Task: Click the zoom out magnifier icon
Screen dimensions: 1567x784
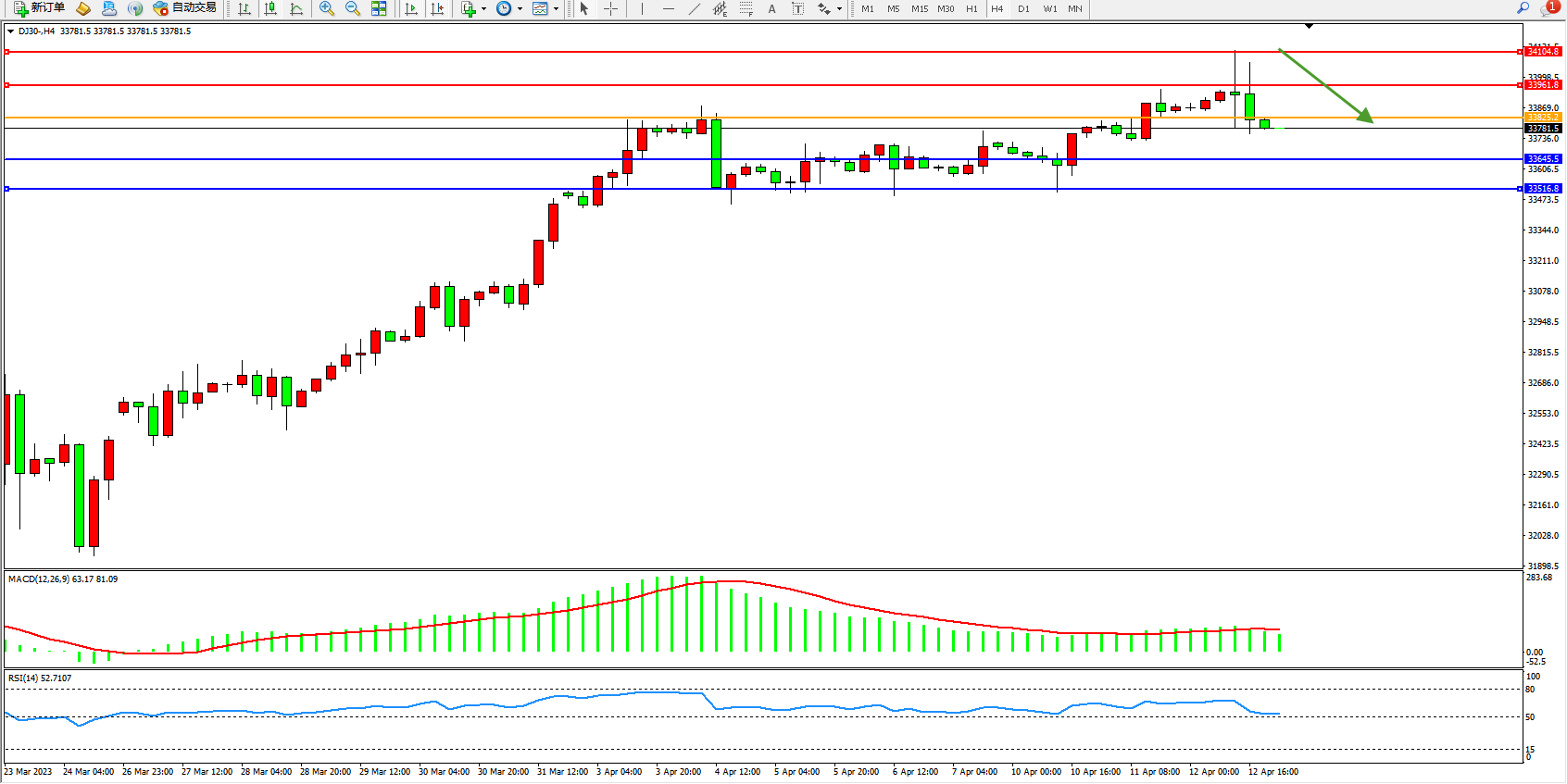Action: [x=352, y=8]
